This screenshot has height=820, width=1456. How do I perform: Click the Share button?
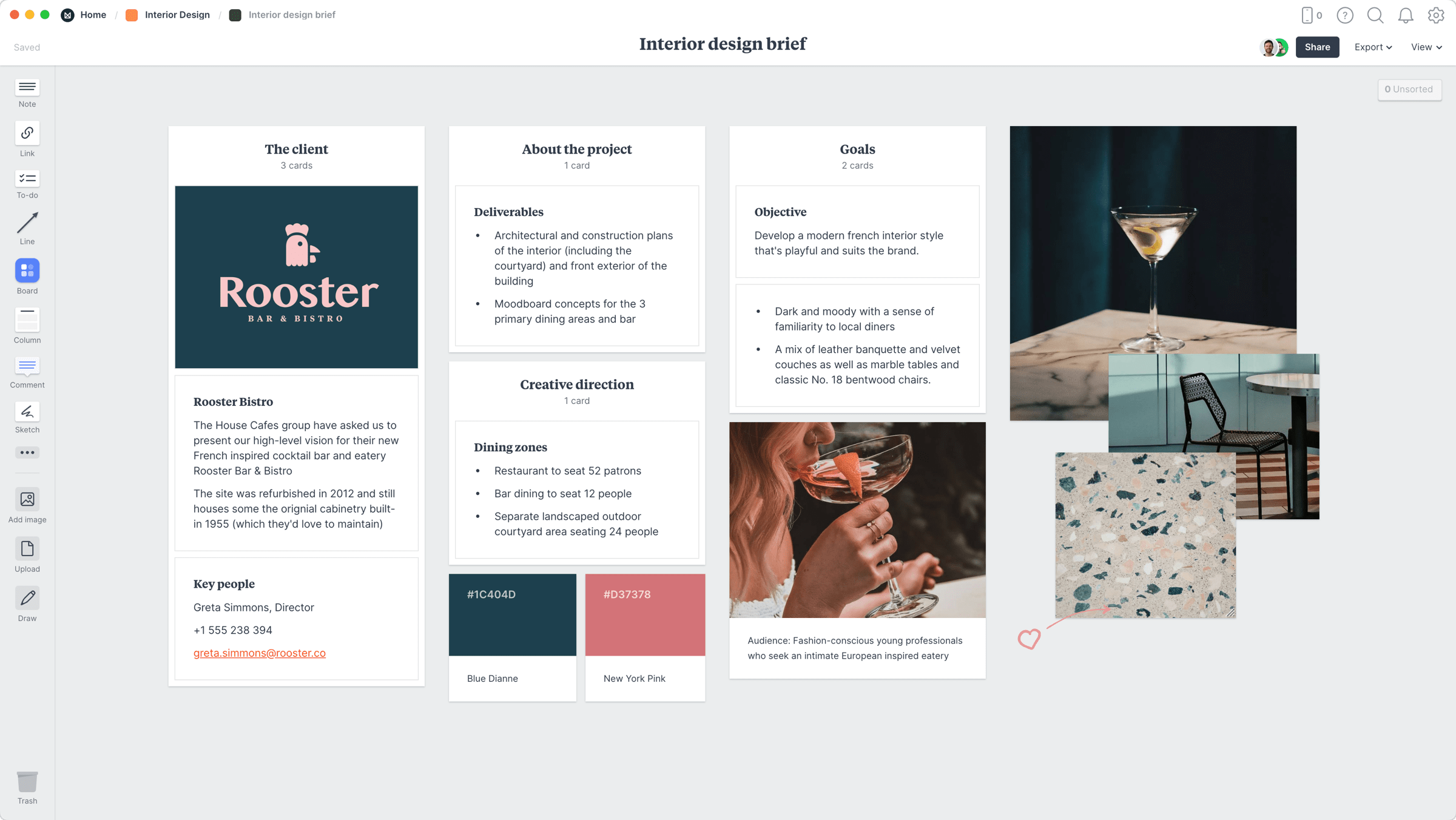click(x=1316, y=46)
